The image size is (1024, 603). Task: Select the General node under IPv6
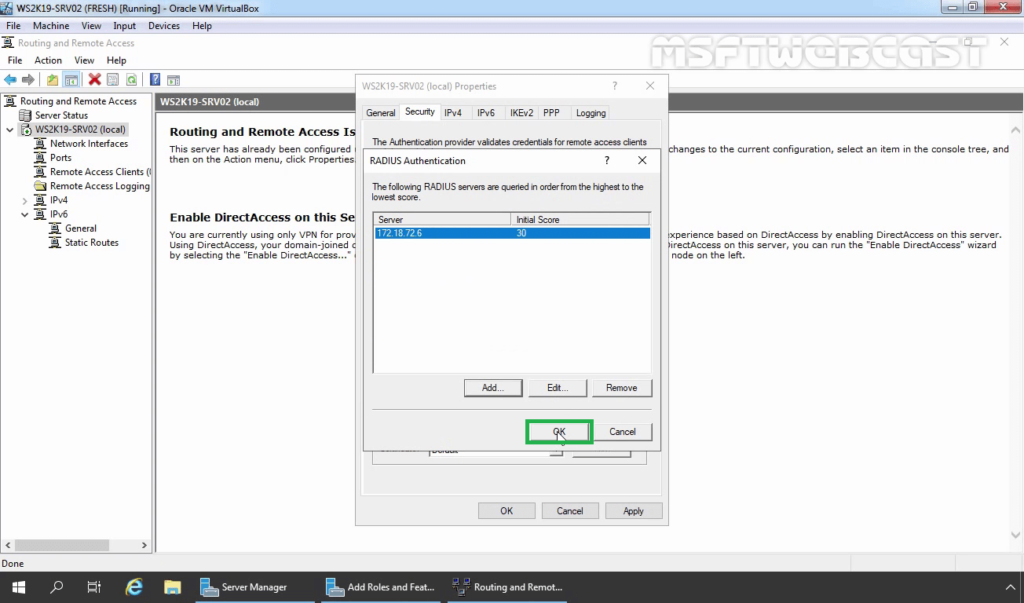click(80, 229)
